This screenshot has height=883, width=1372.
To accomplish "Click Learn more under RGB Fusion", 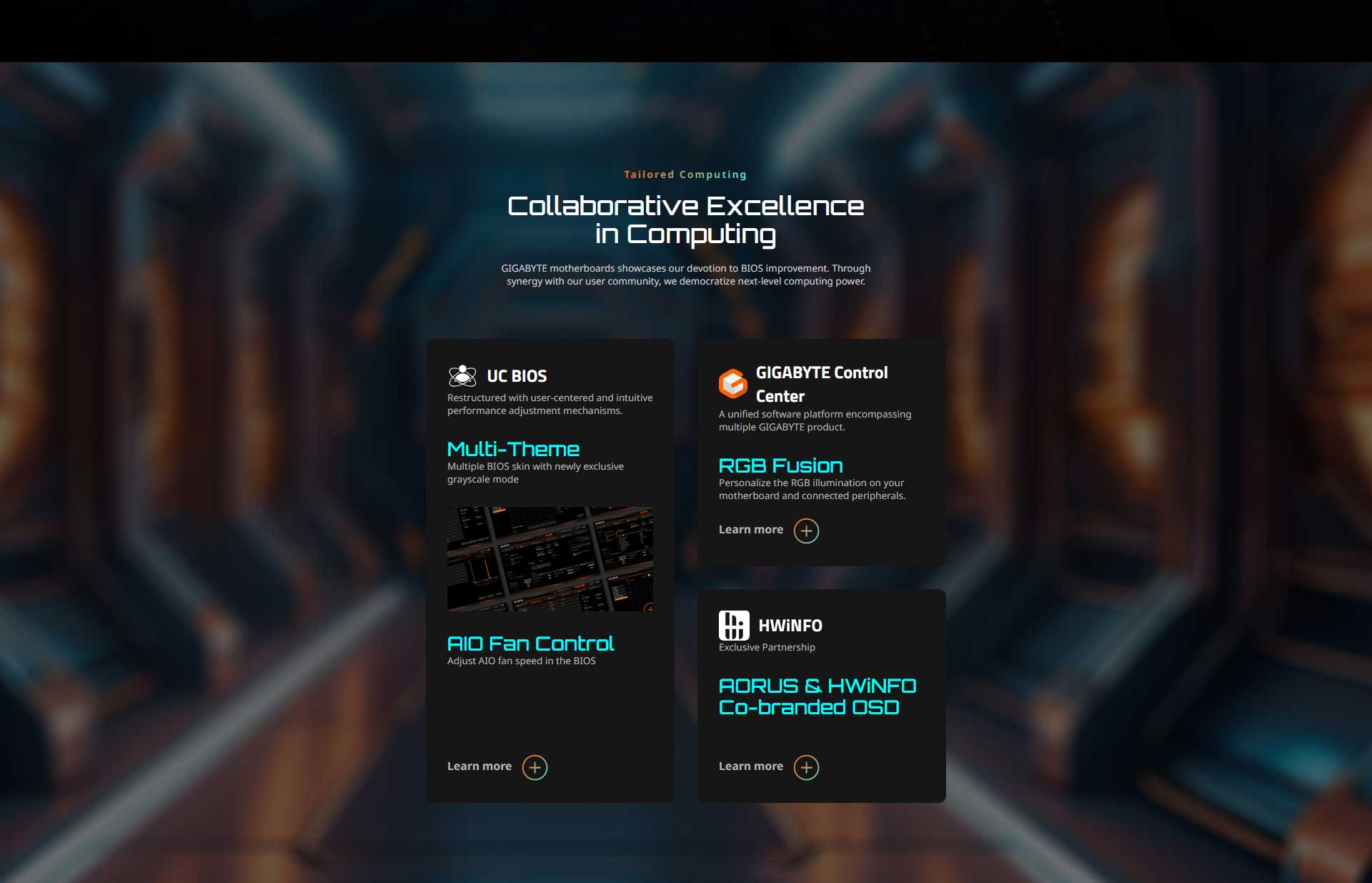I will (x=750, y=530).
